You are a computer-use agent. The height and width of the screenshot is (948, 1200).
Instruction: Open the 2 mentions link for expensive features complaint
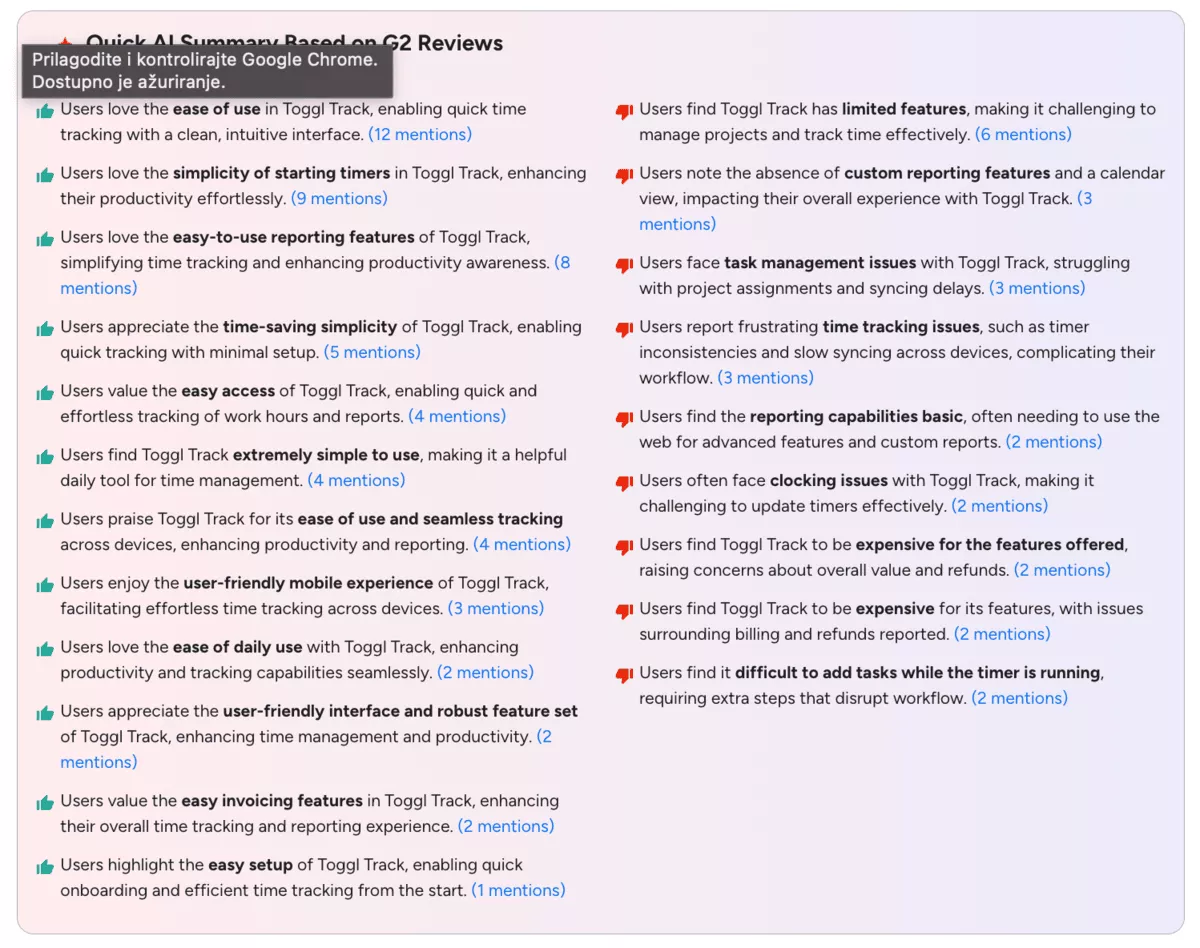coord(1062,570)
